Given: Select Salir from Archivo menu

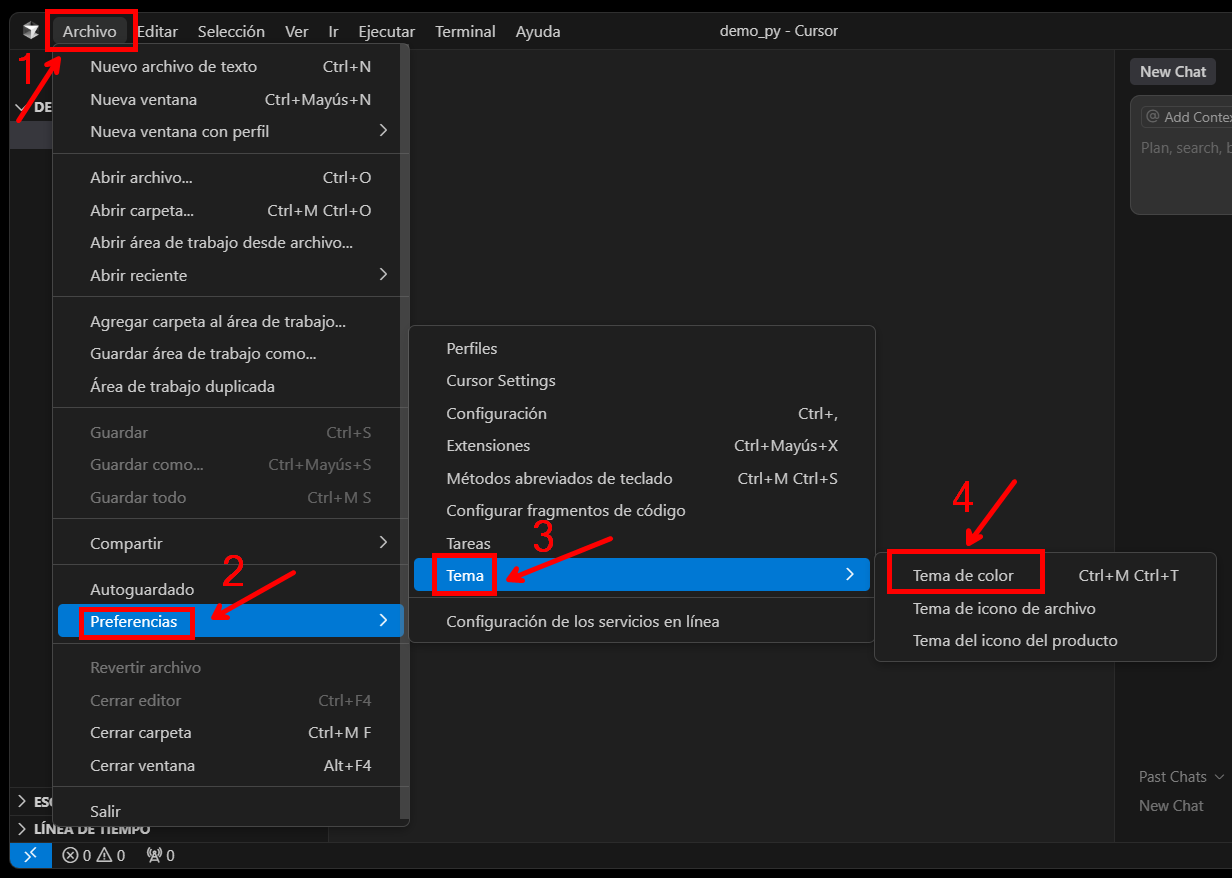Looking at the screenshot, I should pos(230,812).
